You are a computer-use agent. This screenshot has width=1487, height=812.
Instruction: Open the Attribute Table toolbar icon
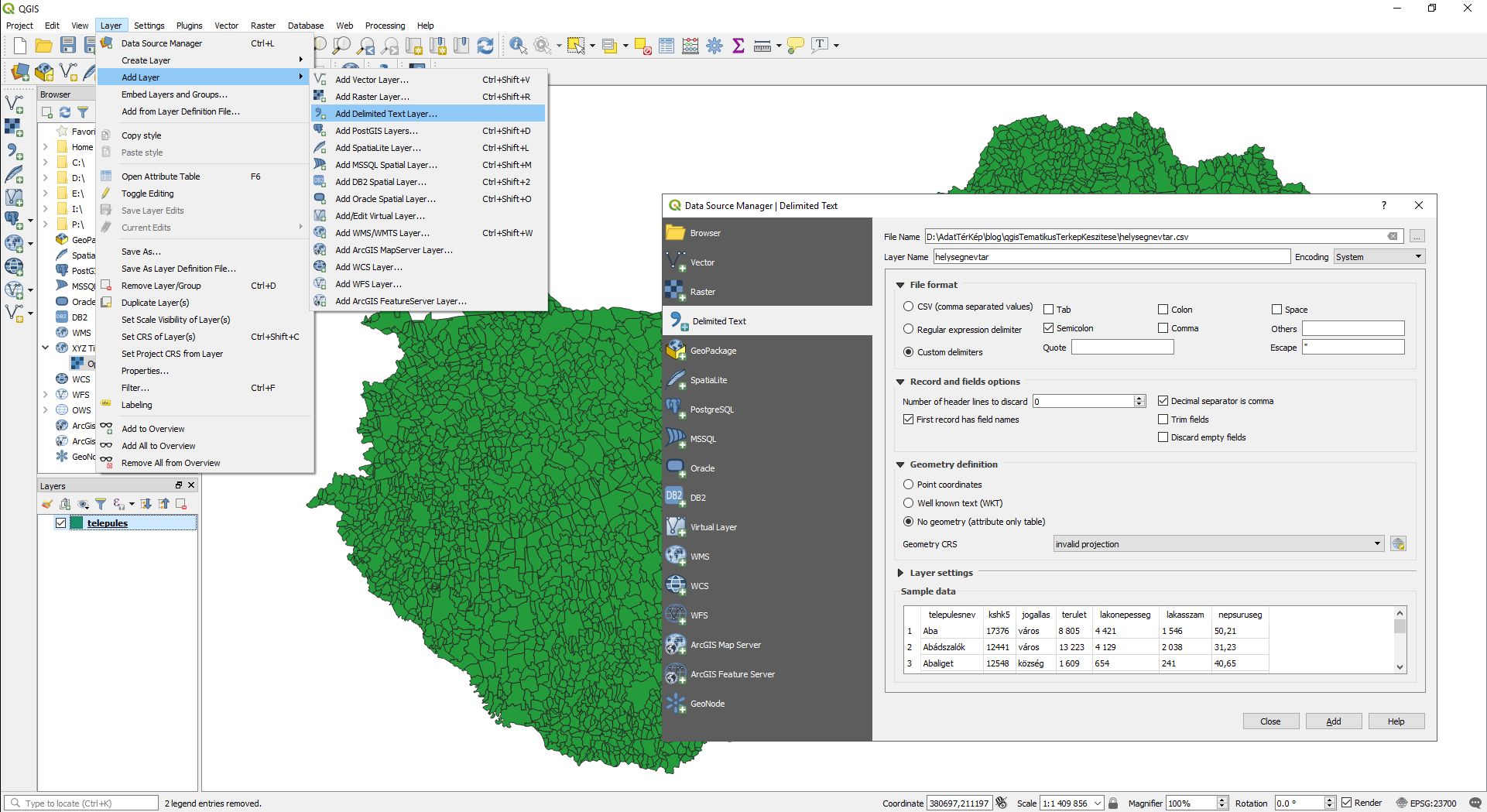(x=666, y=46)
